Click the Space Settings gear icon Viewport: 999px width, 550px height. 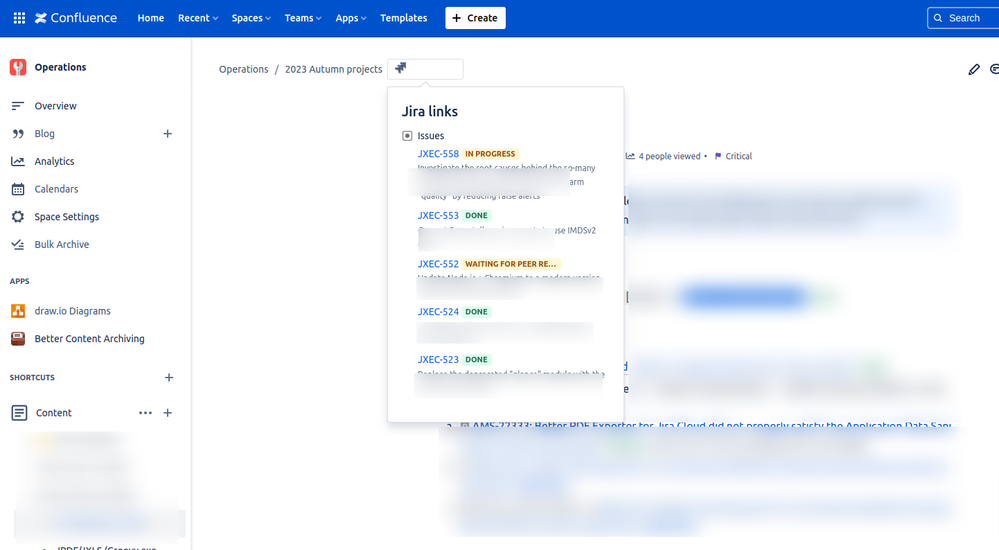pos(18,217)
